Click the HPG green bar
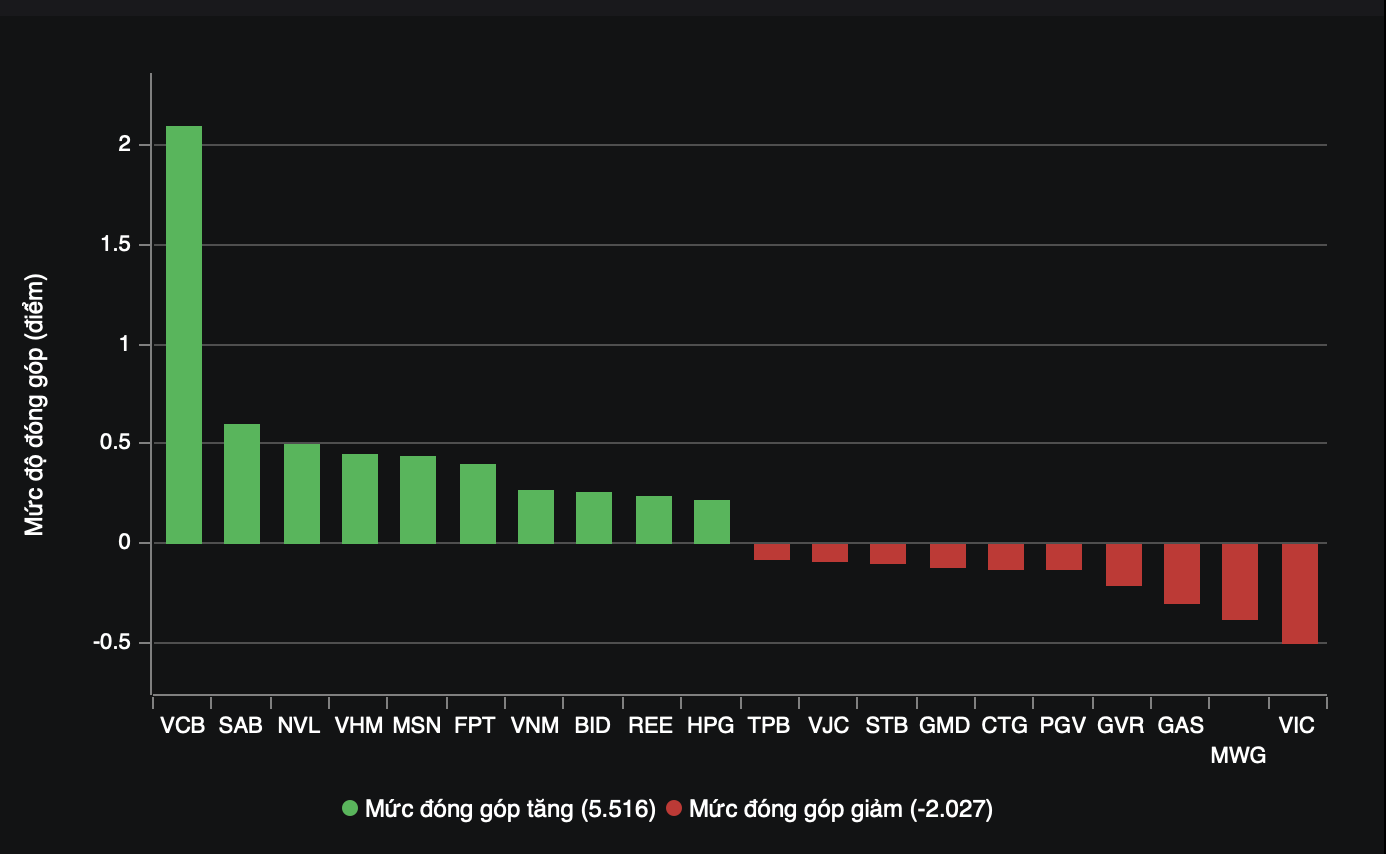Image resolution: width=1386 pixels, height=854 pixels. pos(711,522)
